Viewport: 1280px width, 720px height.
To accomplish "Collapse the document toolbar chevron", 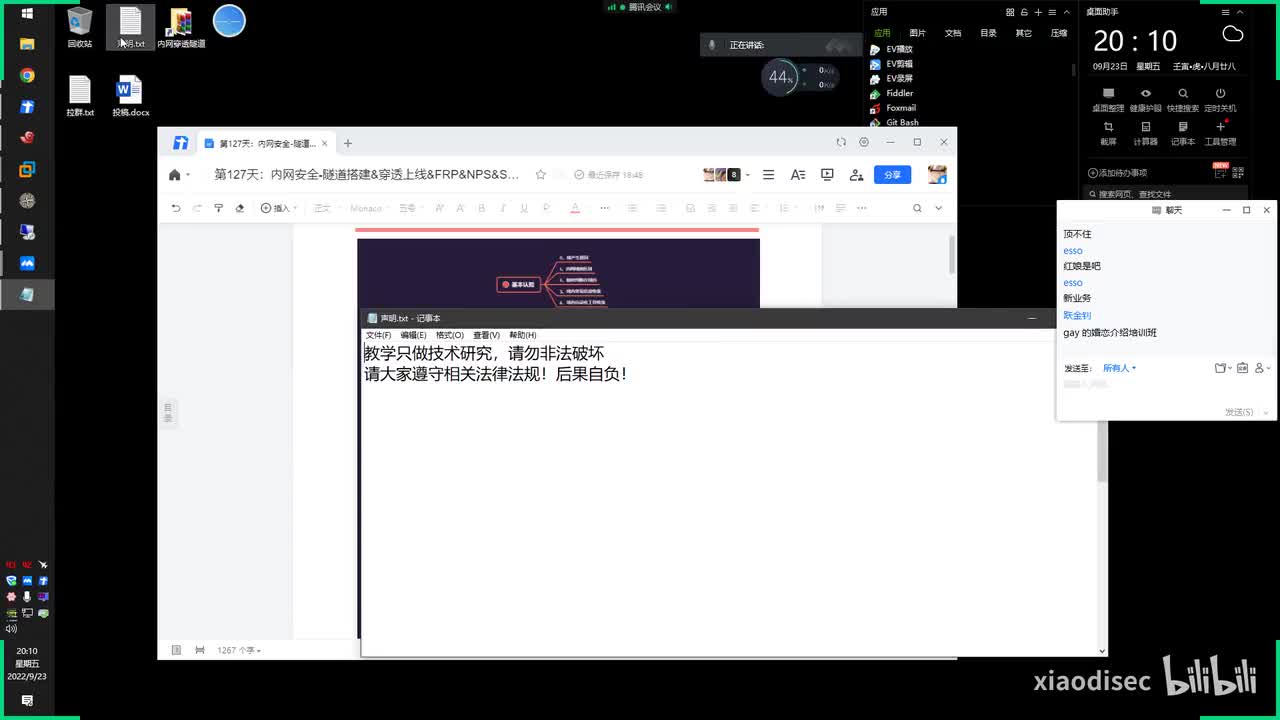I will tap(938, 208).
